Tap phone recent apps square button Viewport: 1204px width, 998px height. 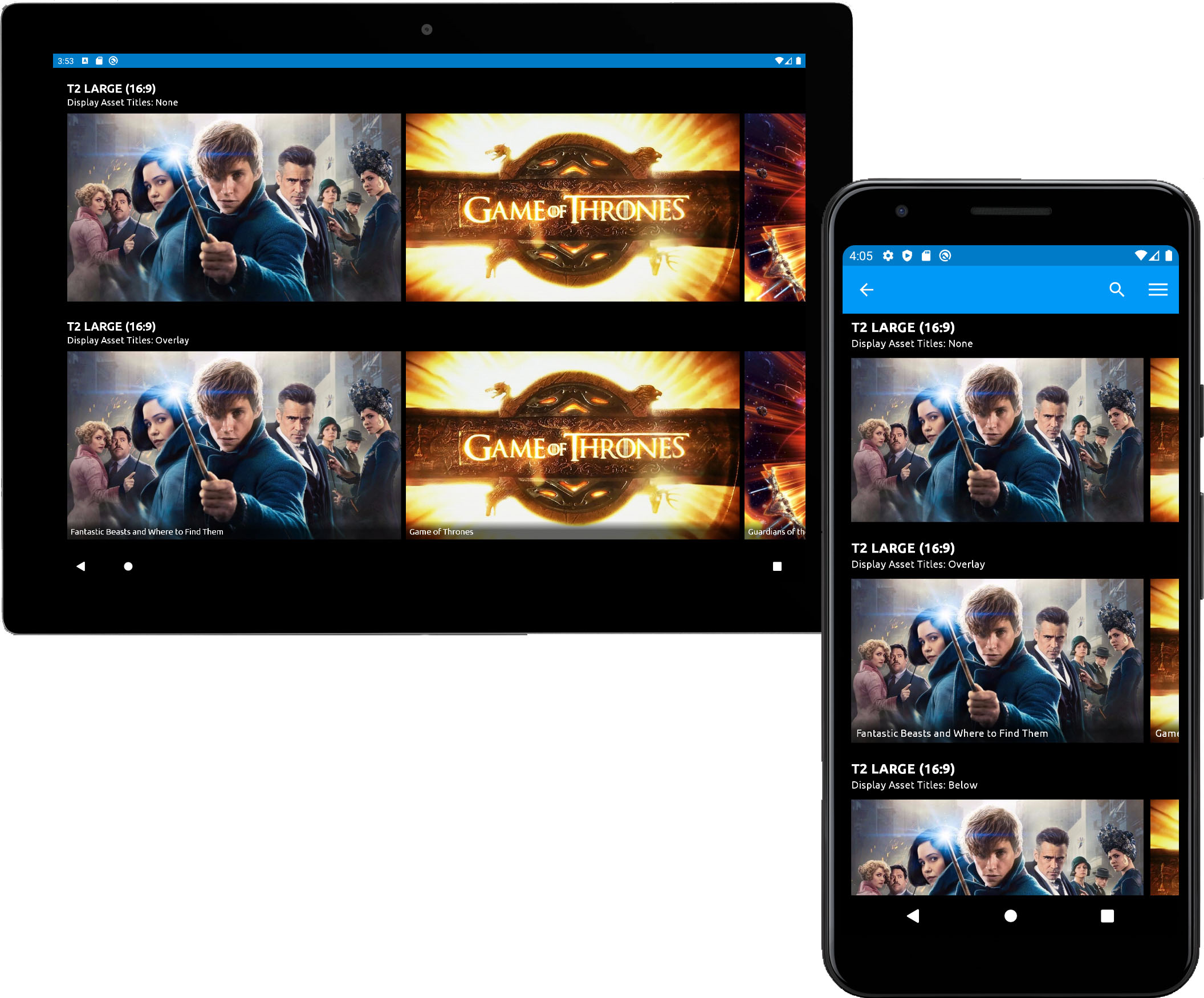1107,916
